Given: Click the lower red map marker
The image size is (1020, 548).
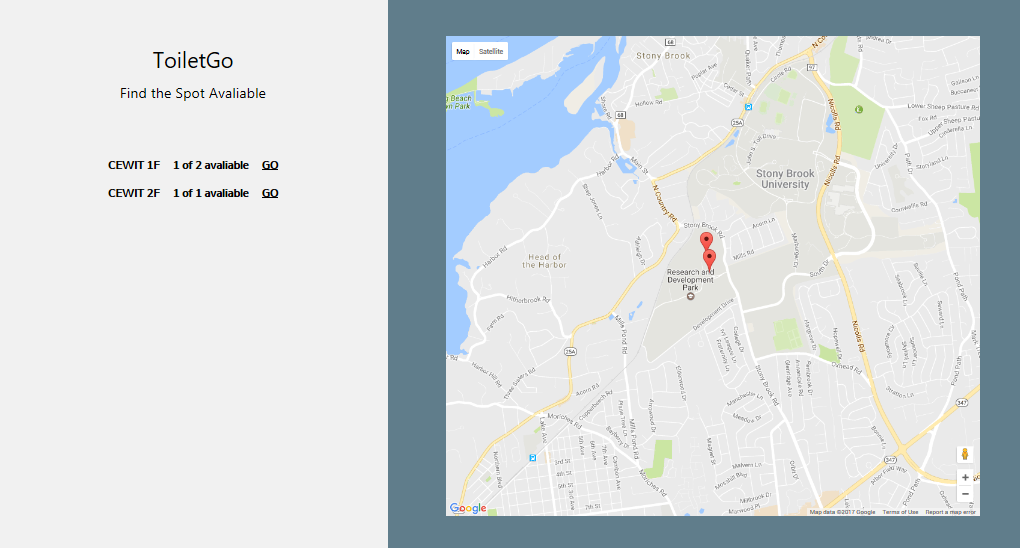Looking at the screenshot, I should pyautogui.click(x=710, y=258).
